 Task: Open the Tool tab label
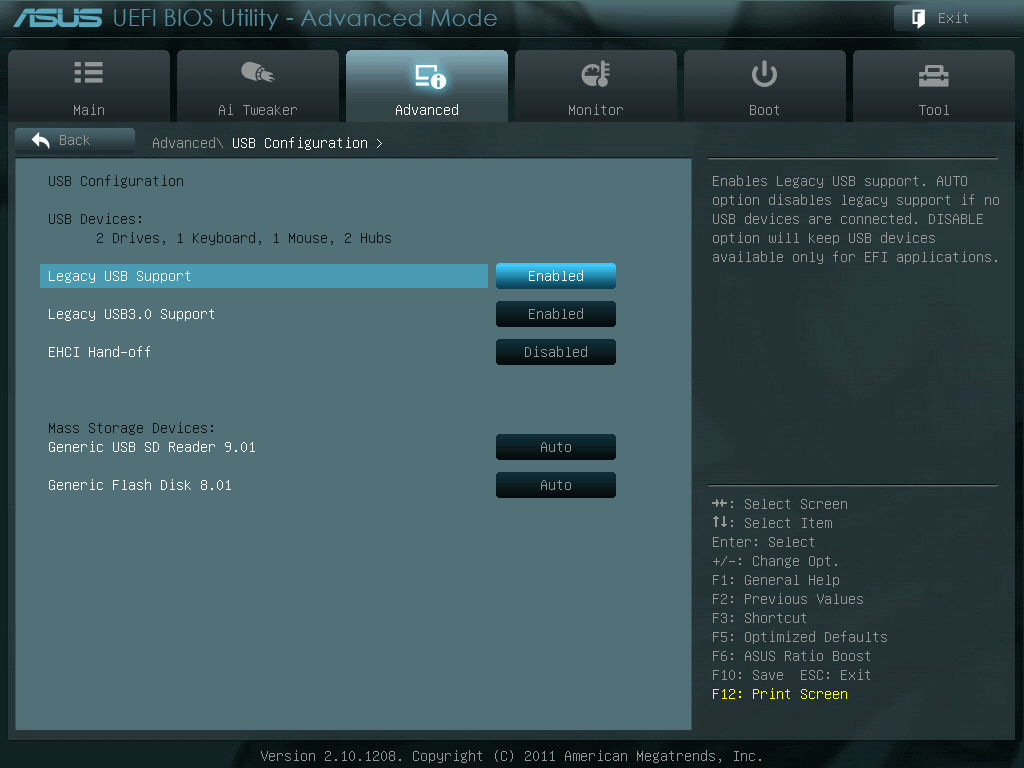pos(934,110)
